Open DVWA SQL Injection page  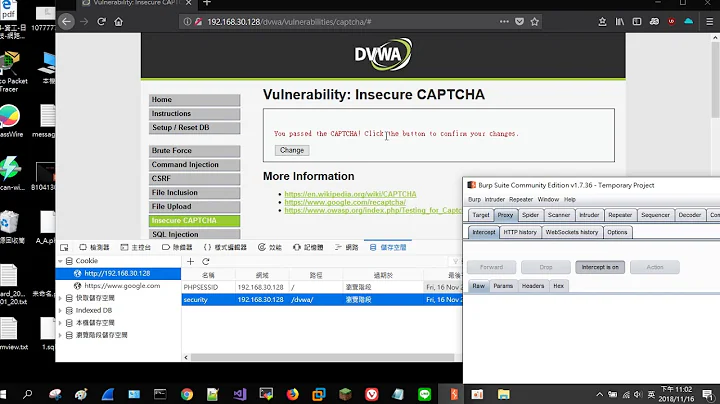(194, 234)
